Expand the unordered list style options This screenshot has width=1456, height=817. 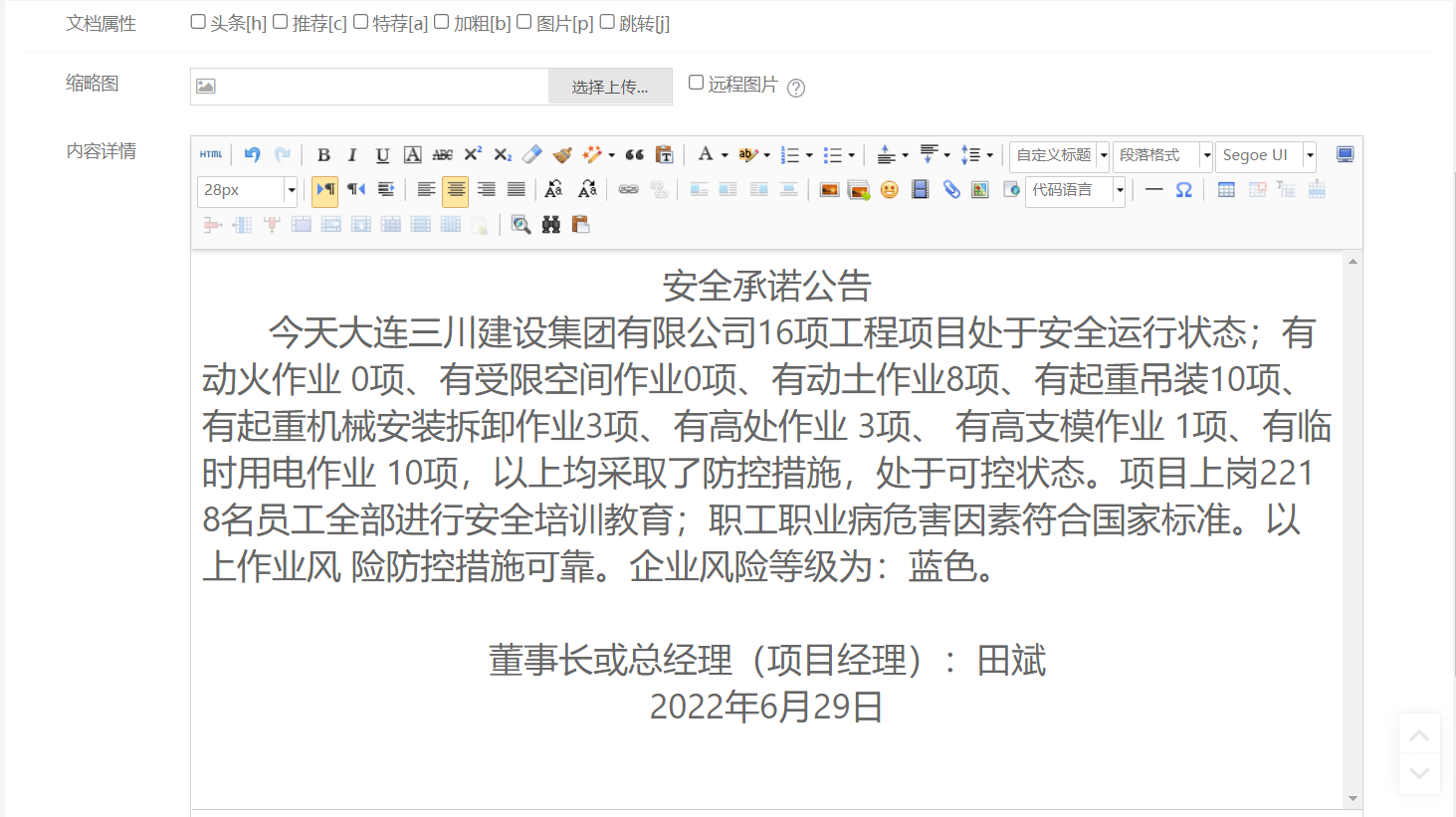click(x=851, y=156)
